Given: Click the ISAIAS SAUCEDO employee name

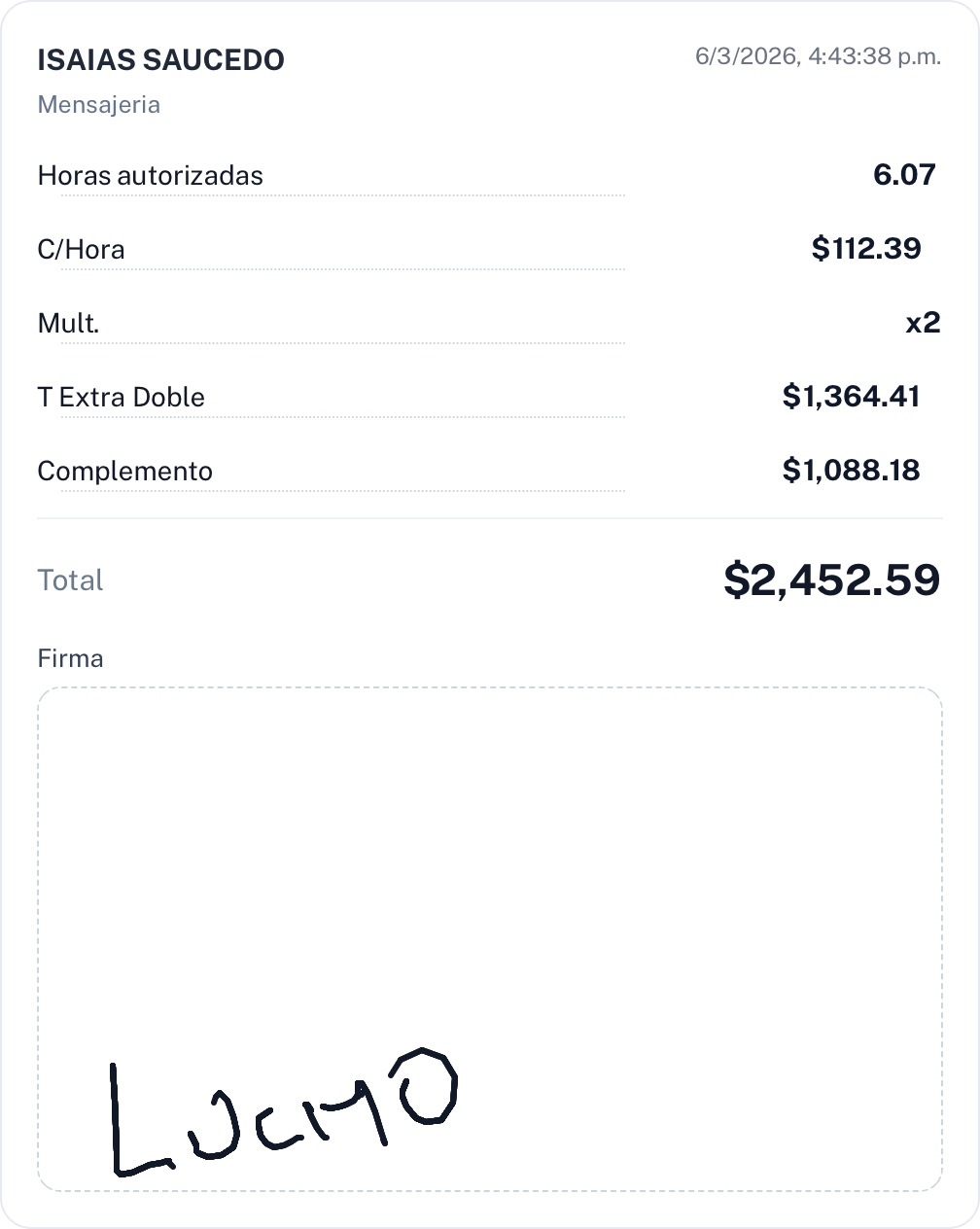Looking at the screenshot, I should 160,60.
